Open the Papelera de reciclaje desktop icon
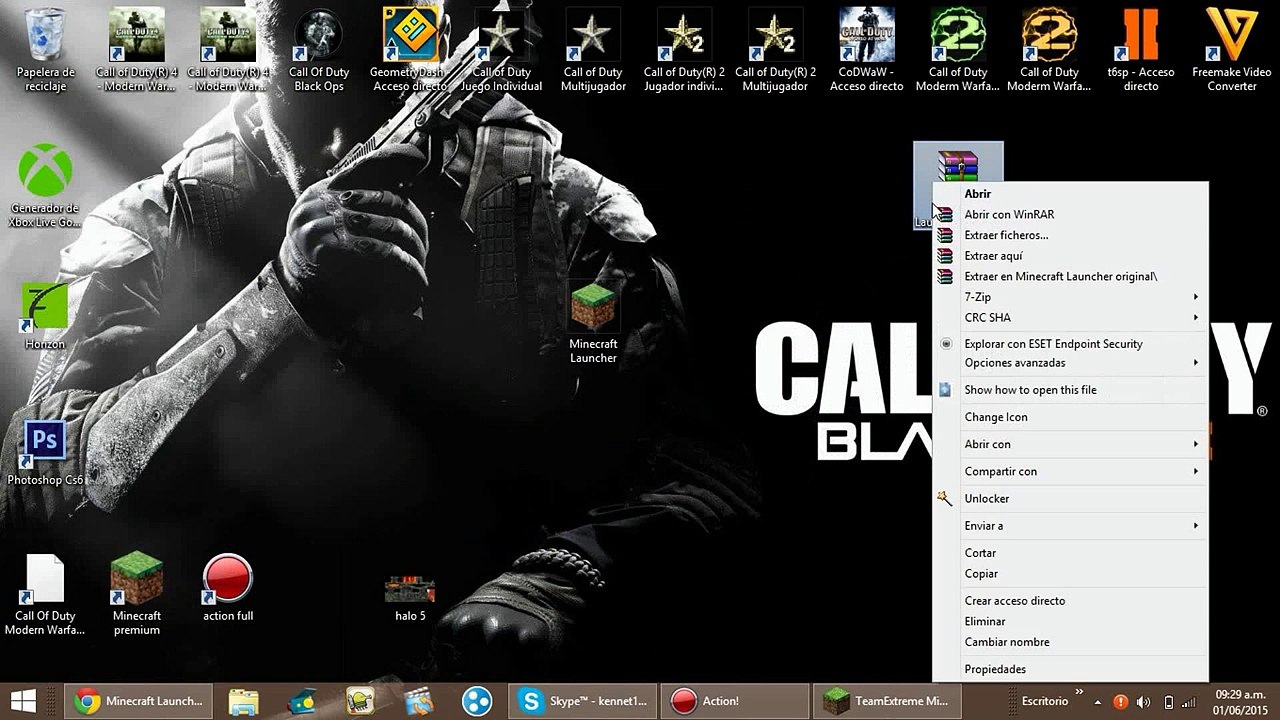This screenshot has width=1280, height=720. 45,50
